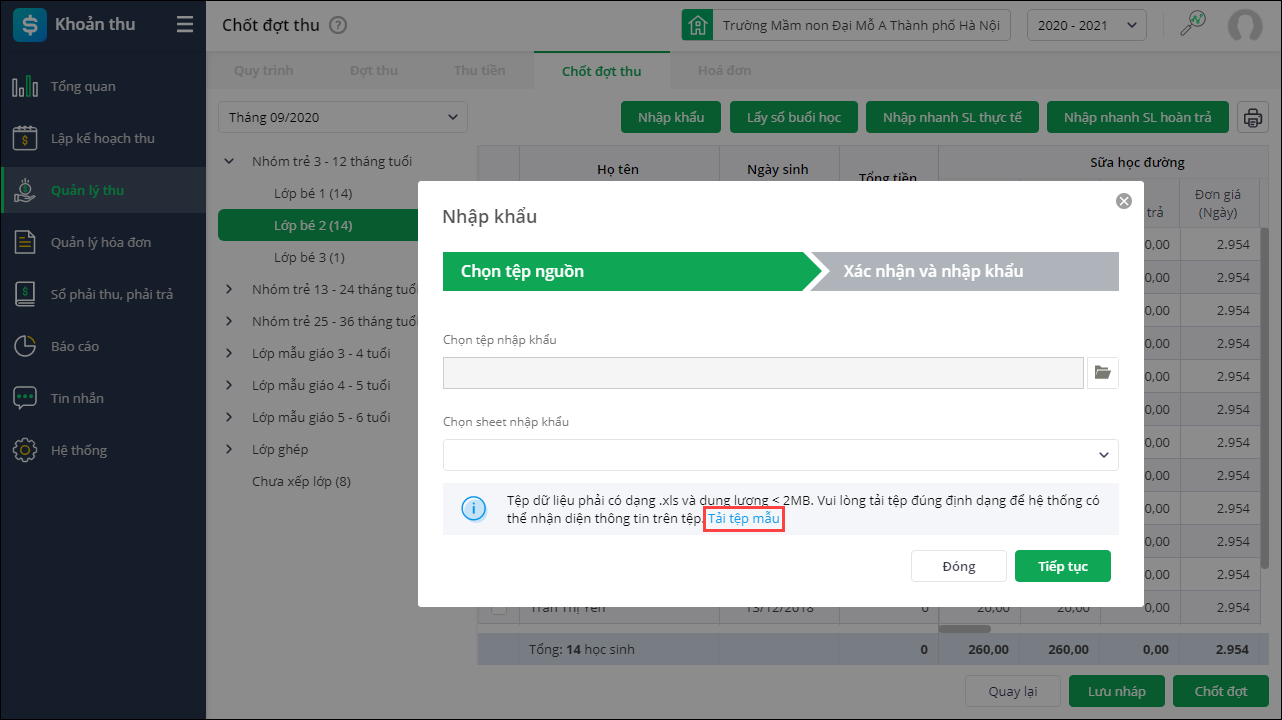Tick the checkbox in the last student row
The width and height of the screenshot is (1282, 720).
point(499,608)
